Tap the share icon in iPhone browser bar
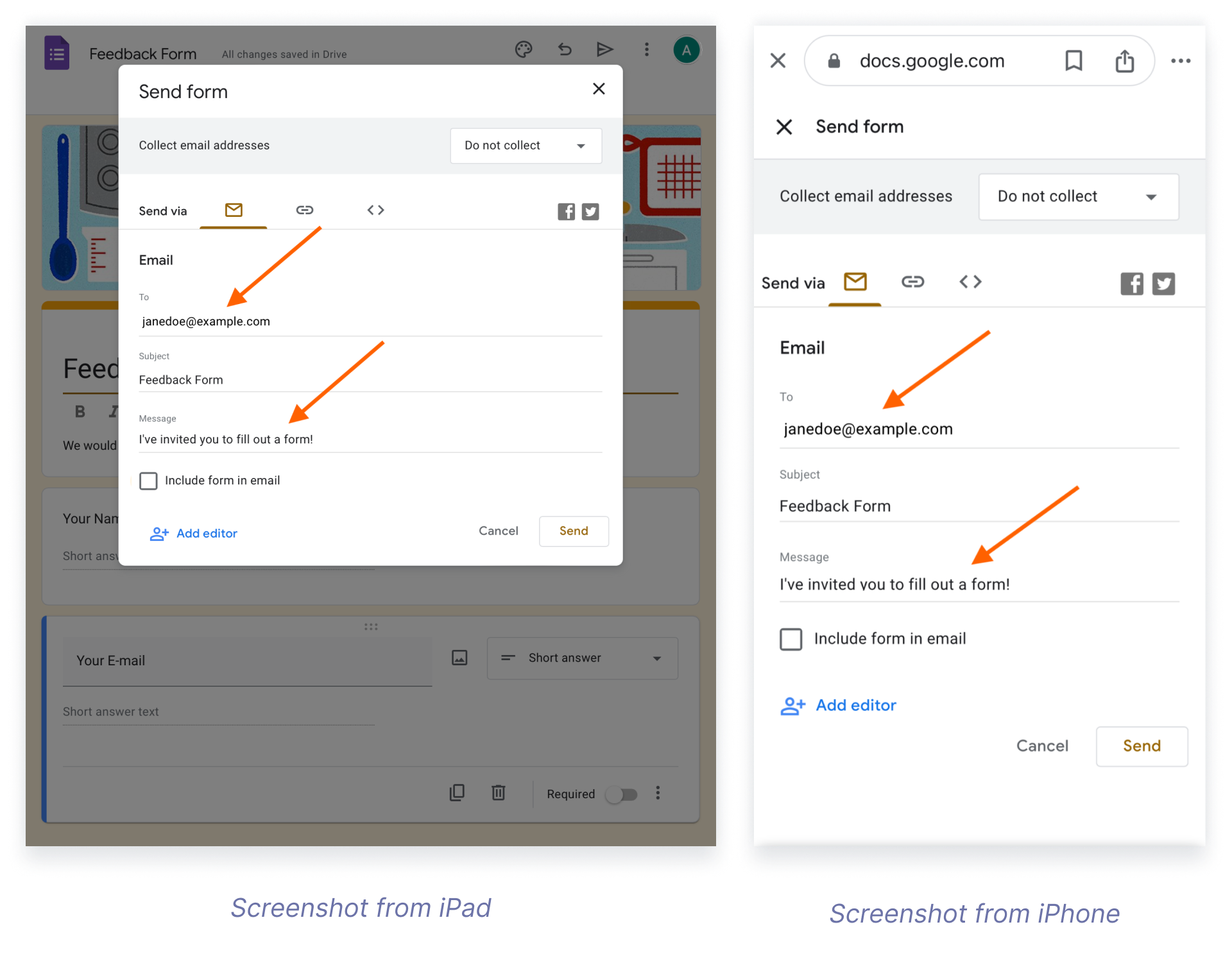Image resolution: width=1232 pixels, height=954 pixels. click(x=1124, y=61)
